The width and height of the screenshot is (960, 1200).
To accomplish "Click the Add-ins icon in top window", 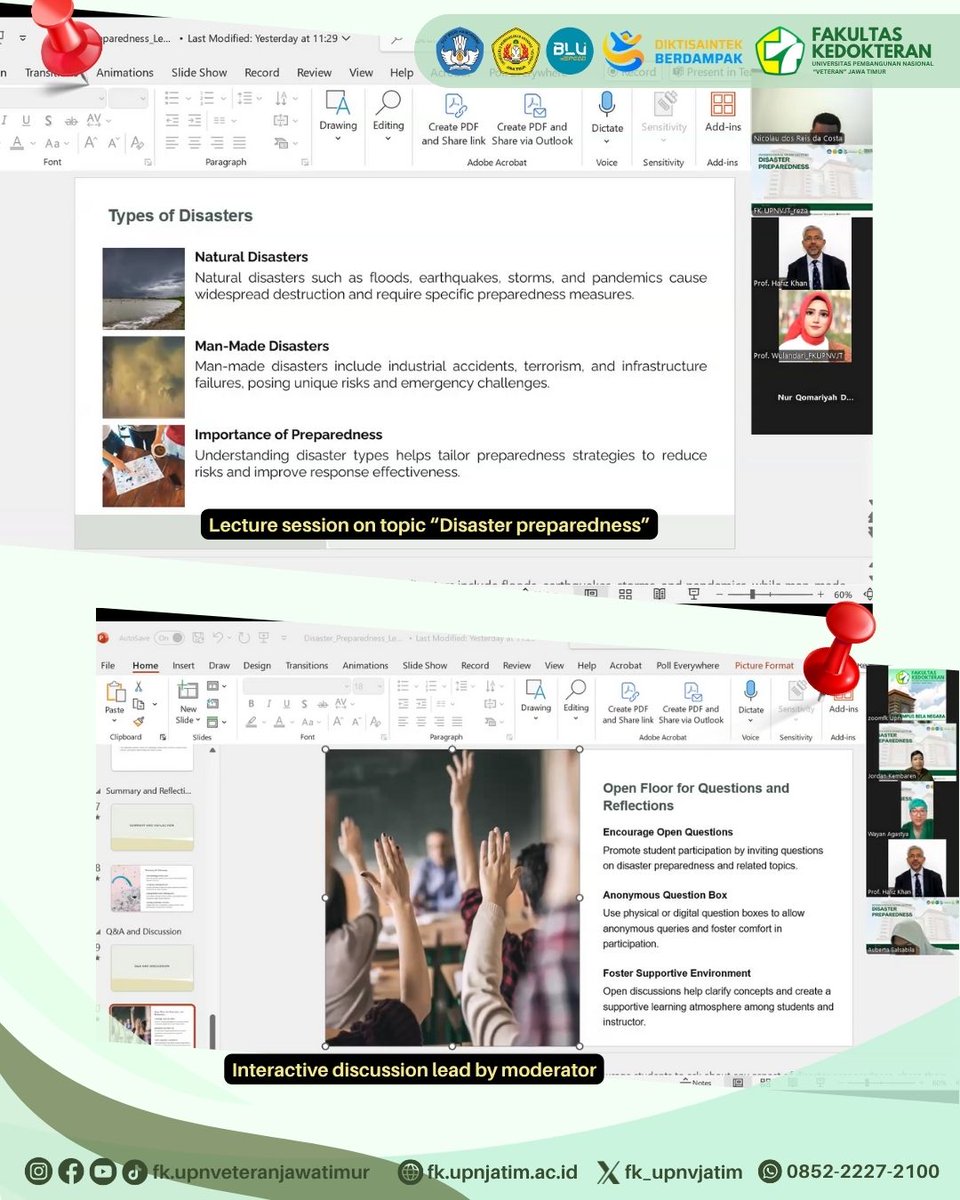I will click(722, 104).
